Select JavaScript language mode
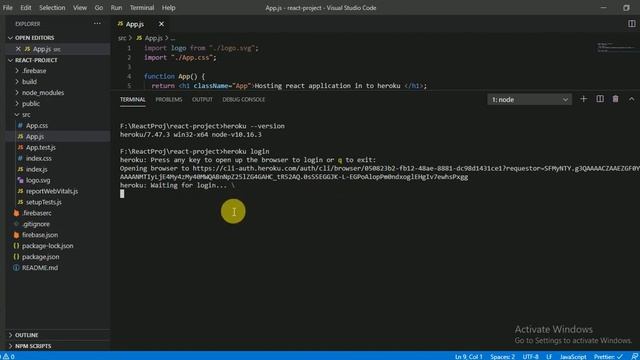The image size is (640, 360). point(573,356)
